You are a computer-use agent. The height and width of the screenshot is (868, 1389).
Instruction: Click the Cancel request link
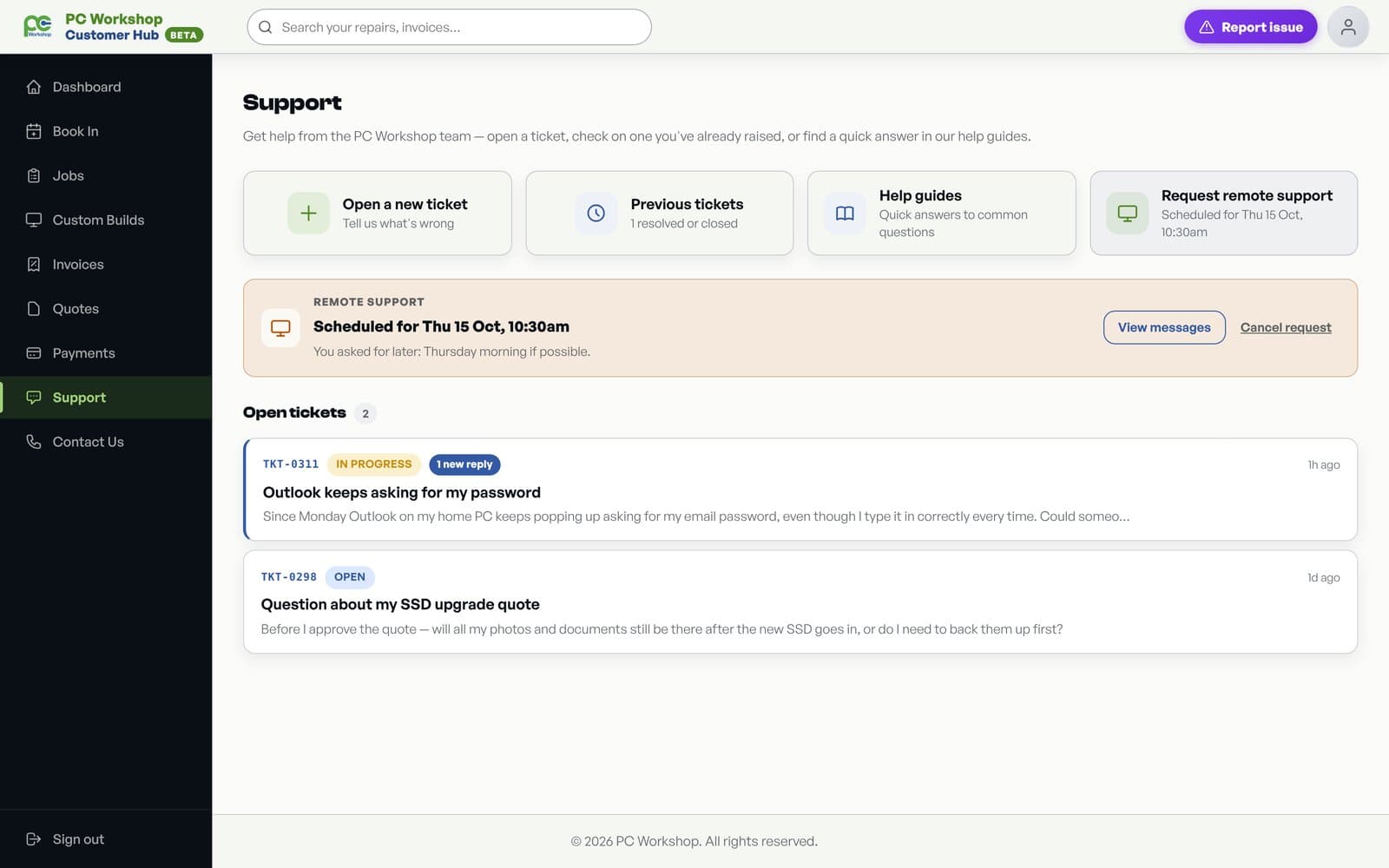(x=1285, y=327)
